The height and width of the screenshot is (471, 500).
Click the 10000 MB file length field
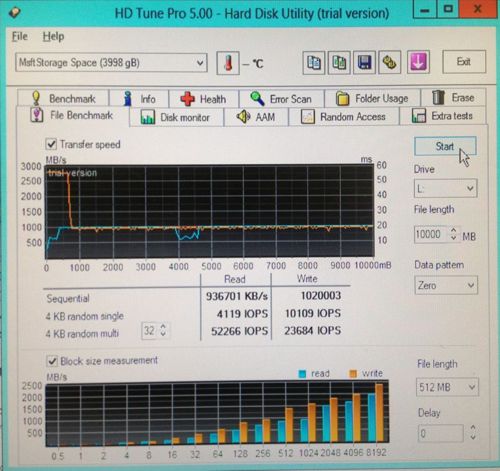431,234
